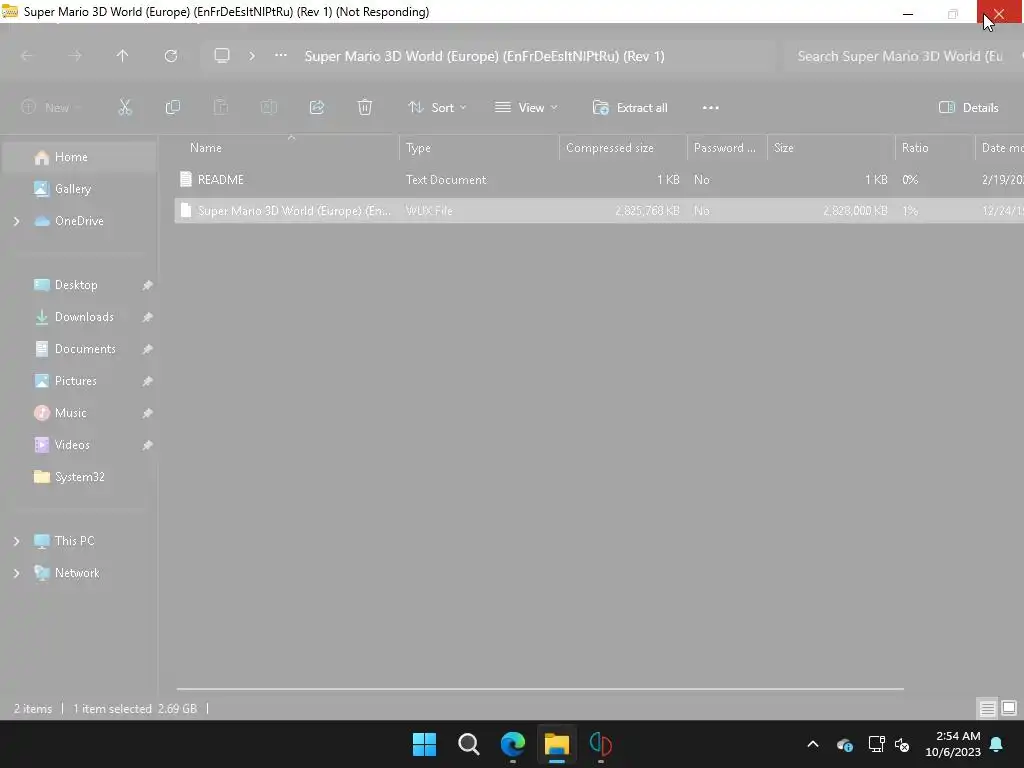
Task: Click the horizontal scrollbar of file list
Action: pyautogui.click(x=540, y=688)
